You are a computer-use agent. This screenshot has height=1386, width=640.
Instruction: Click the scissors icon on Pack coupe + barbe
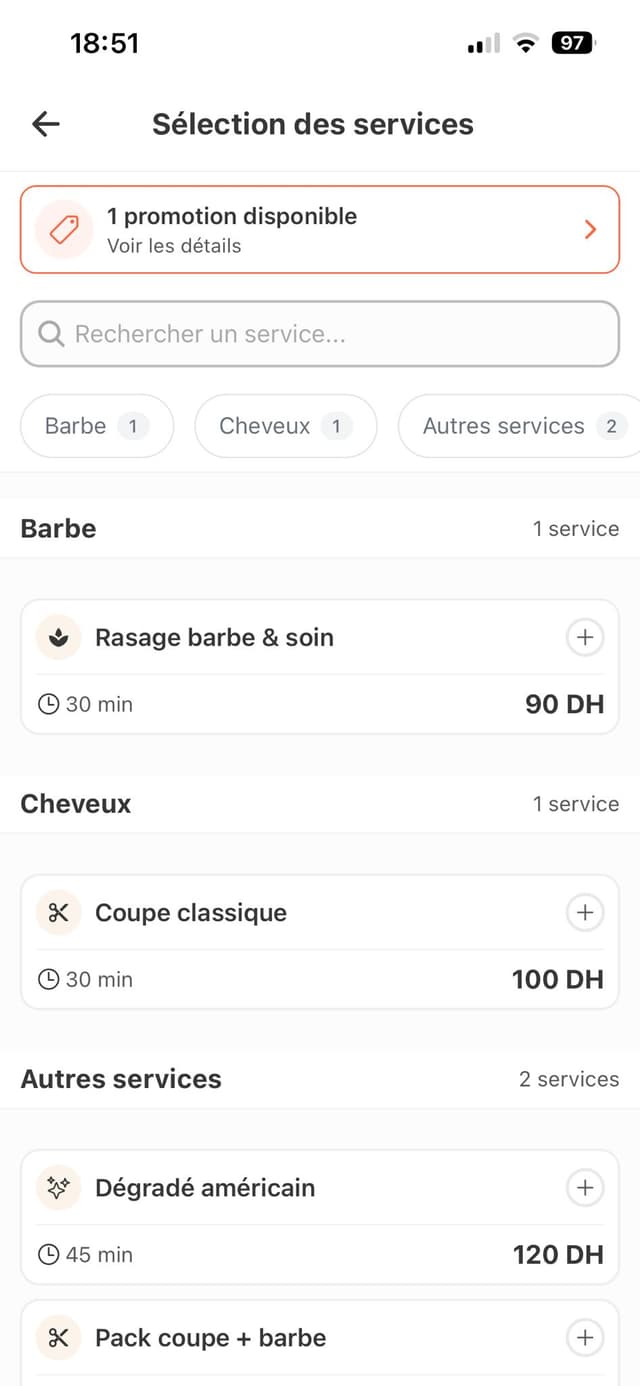point(57,1338)
